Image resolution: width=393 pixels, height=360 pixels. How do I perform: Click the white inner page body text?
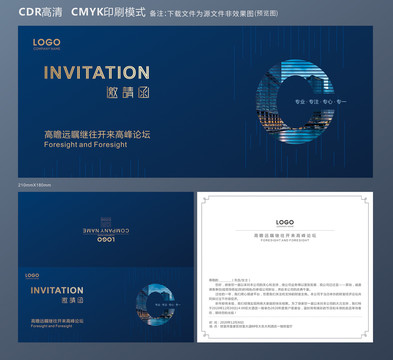[x=285, y=297]
